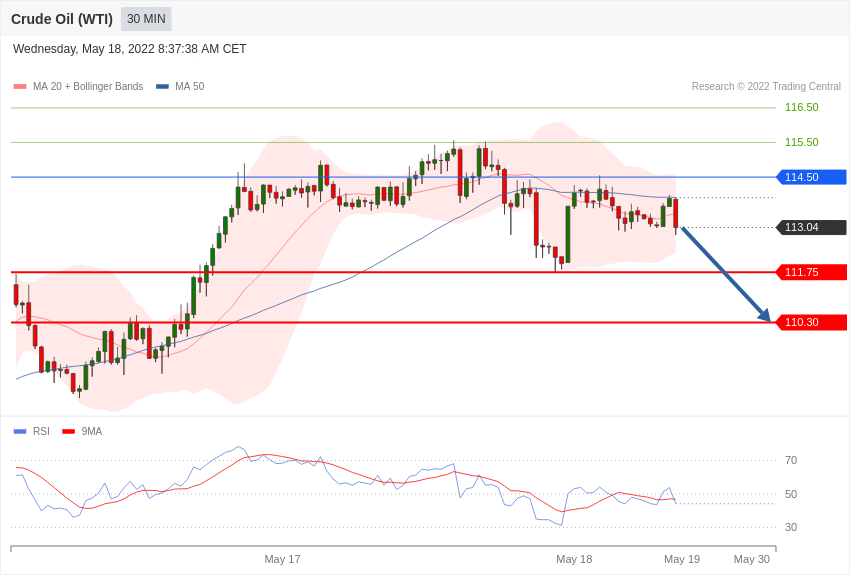Click the 115.50 resistance level label

pyautogui.click(x=801, y=142)
